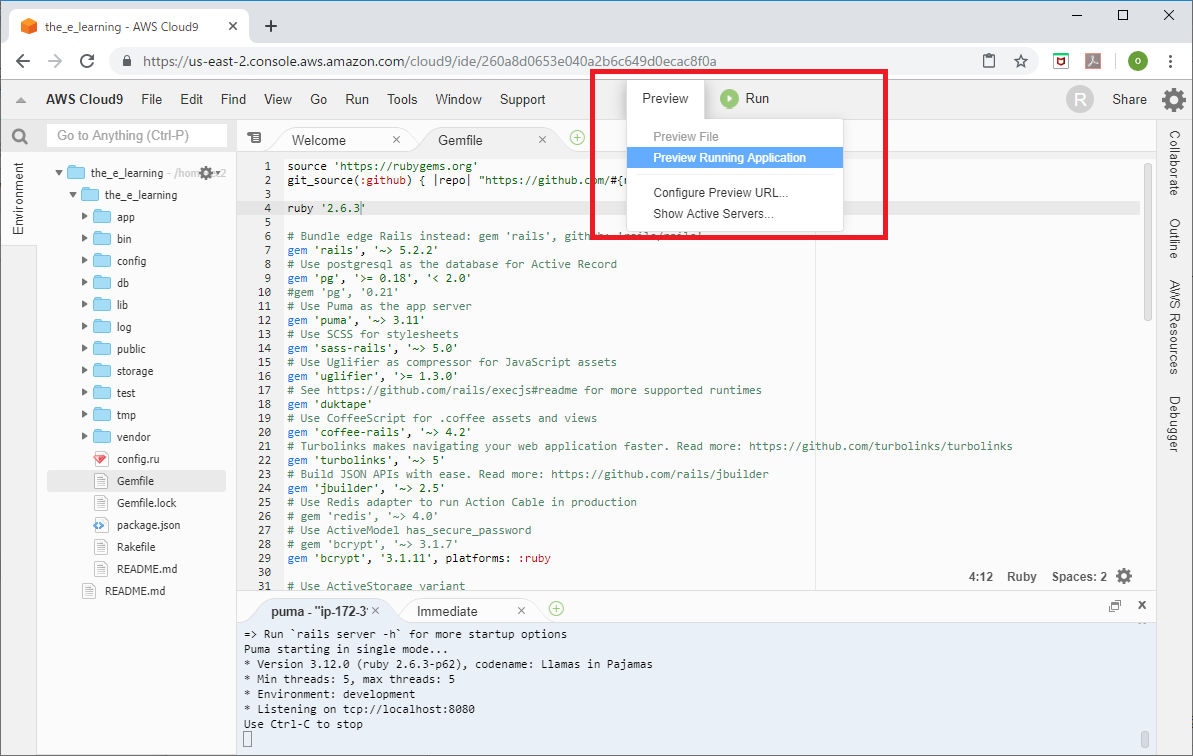This screenshot has width=1193, height=756.
Task: Open new browser tab with plus button
Action: (271, 27)
